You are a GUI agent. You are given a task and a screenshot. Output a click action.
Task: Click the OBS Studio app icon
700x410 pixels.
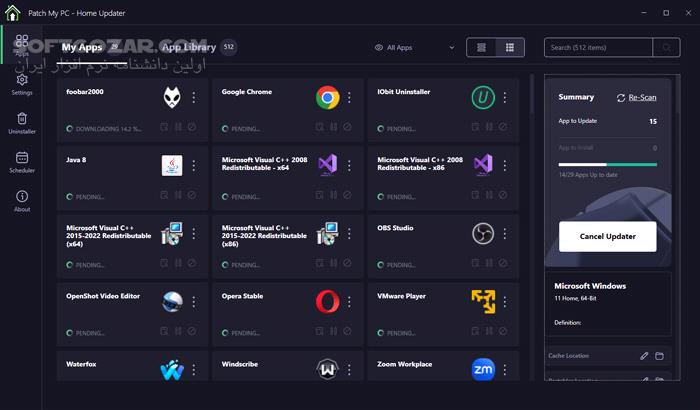[482, 233]
